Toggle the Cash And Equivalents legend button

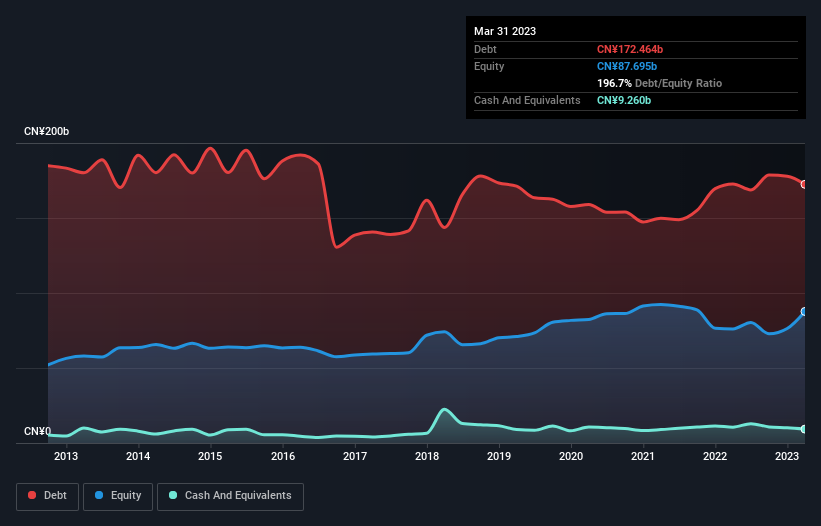coord(230,496)
